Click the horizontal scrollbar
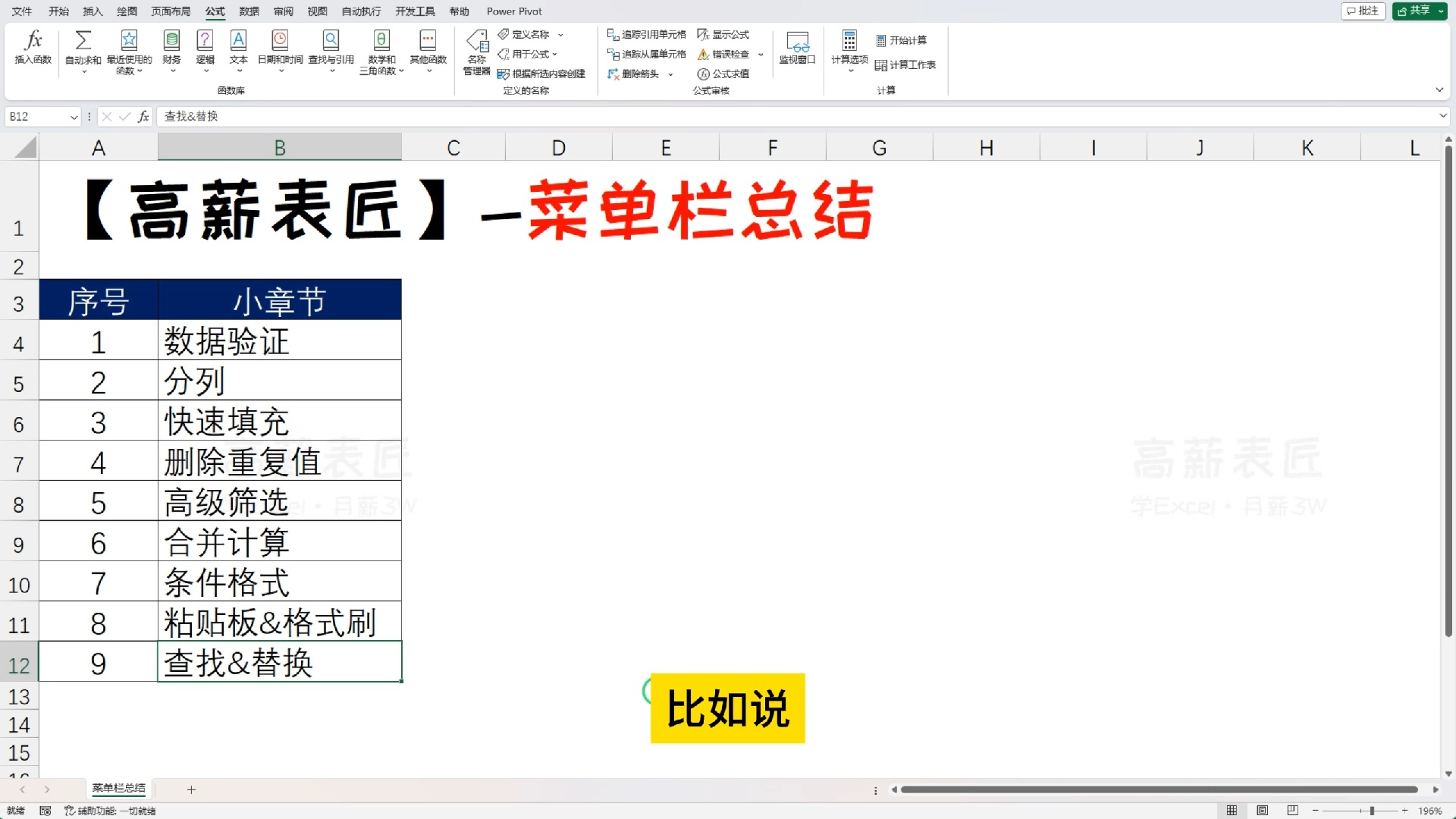The height and width of the screenshot is (819, 1456). pyautogui.click(x=1159, y=789)
